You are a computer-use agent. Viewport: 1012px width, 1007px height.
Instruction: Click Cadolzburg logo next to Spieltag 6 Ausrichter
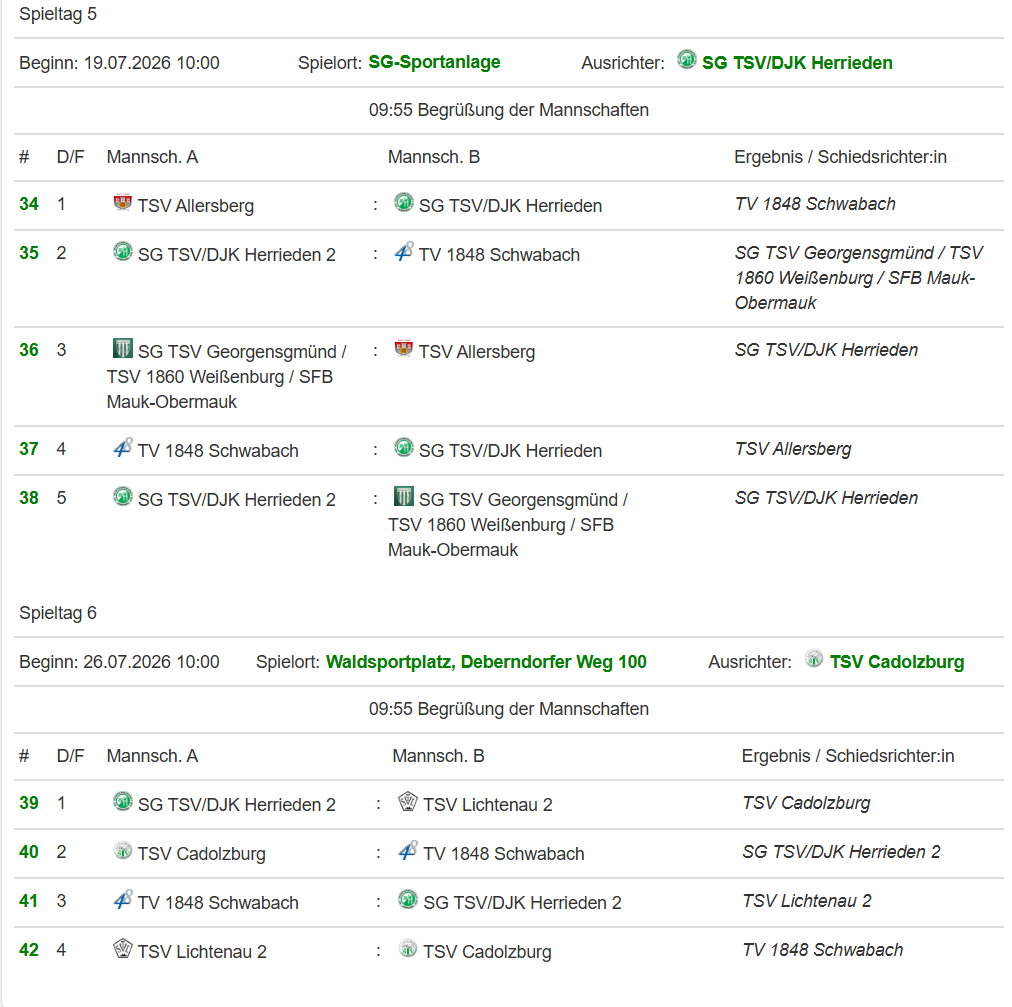(x=814, y=659)
